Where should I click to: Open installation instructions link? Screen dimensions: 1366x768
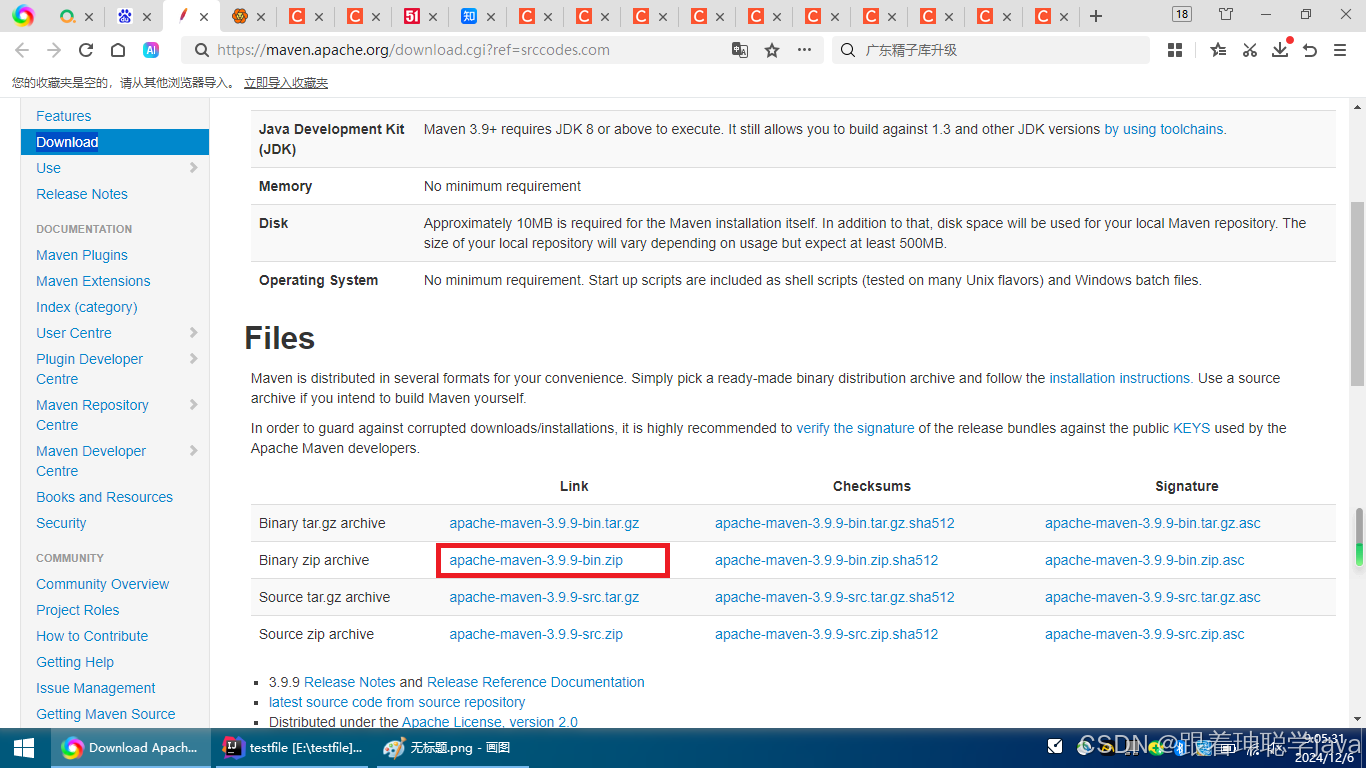[x=1120, y=378]
